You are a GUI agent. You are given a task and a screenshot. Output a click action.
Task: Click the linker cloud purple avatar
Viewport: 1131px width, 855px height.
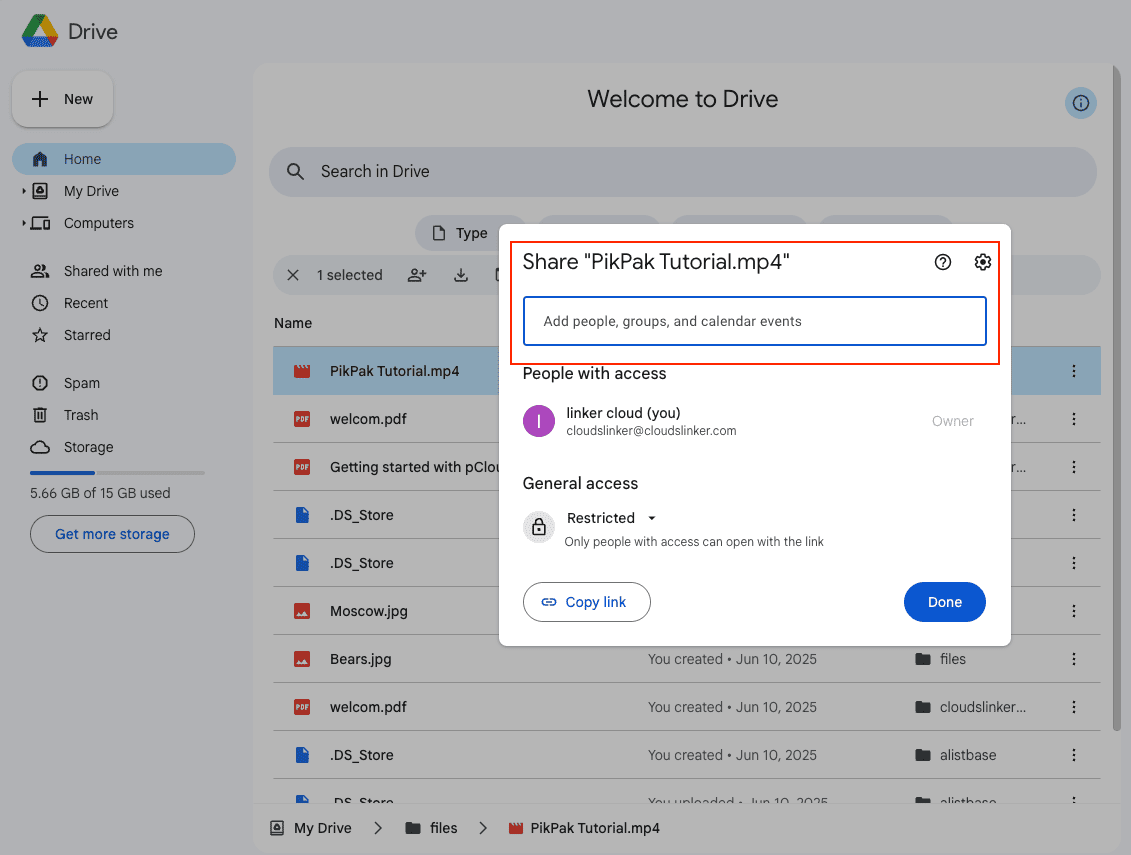(x=539, y=421)
